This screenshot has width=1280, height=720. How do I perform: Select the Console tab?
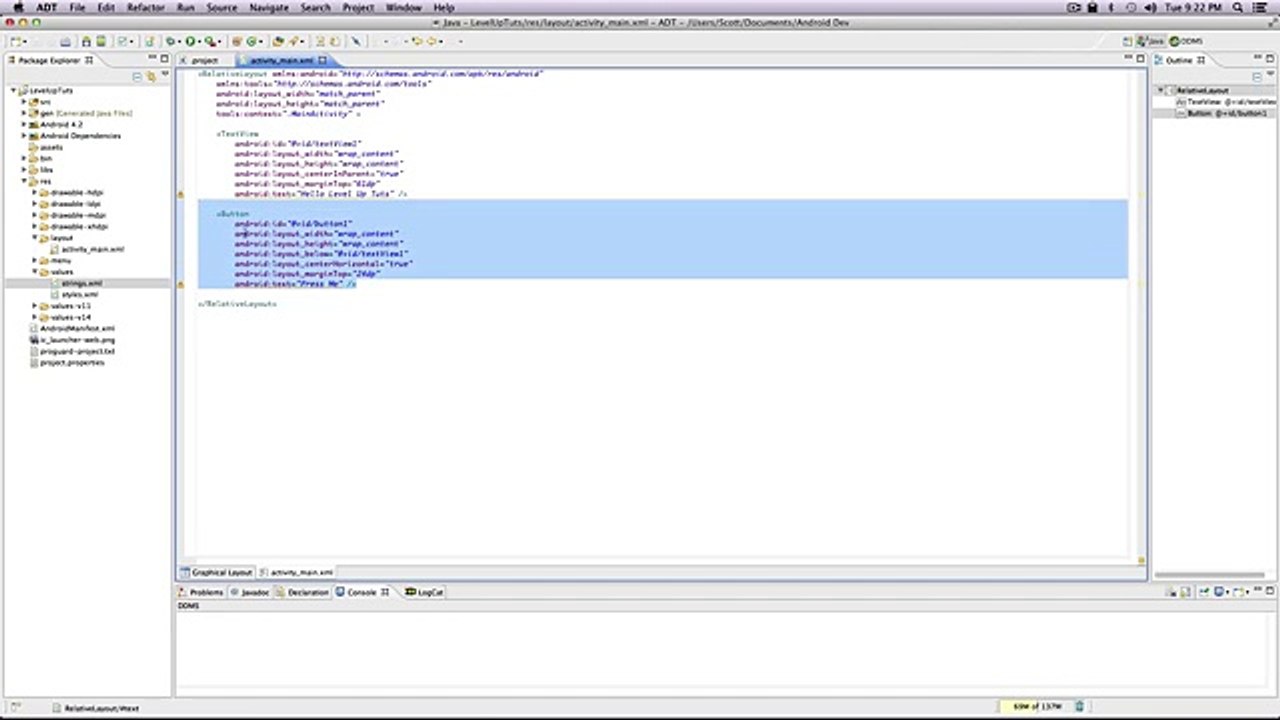tap(362, 592)
